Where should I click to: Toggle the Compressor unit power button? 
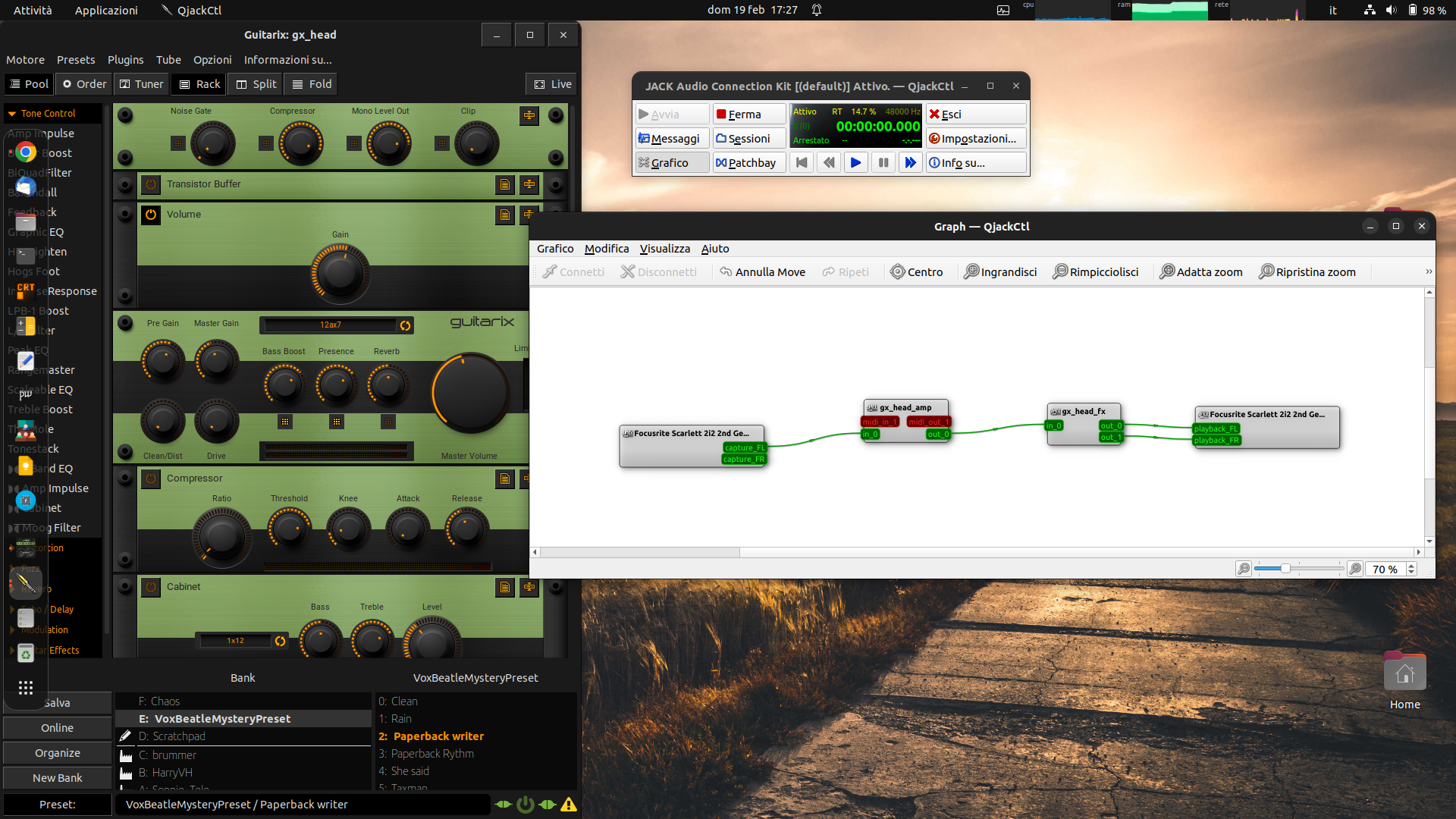coord(151,479)
